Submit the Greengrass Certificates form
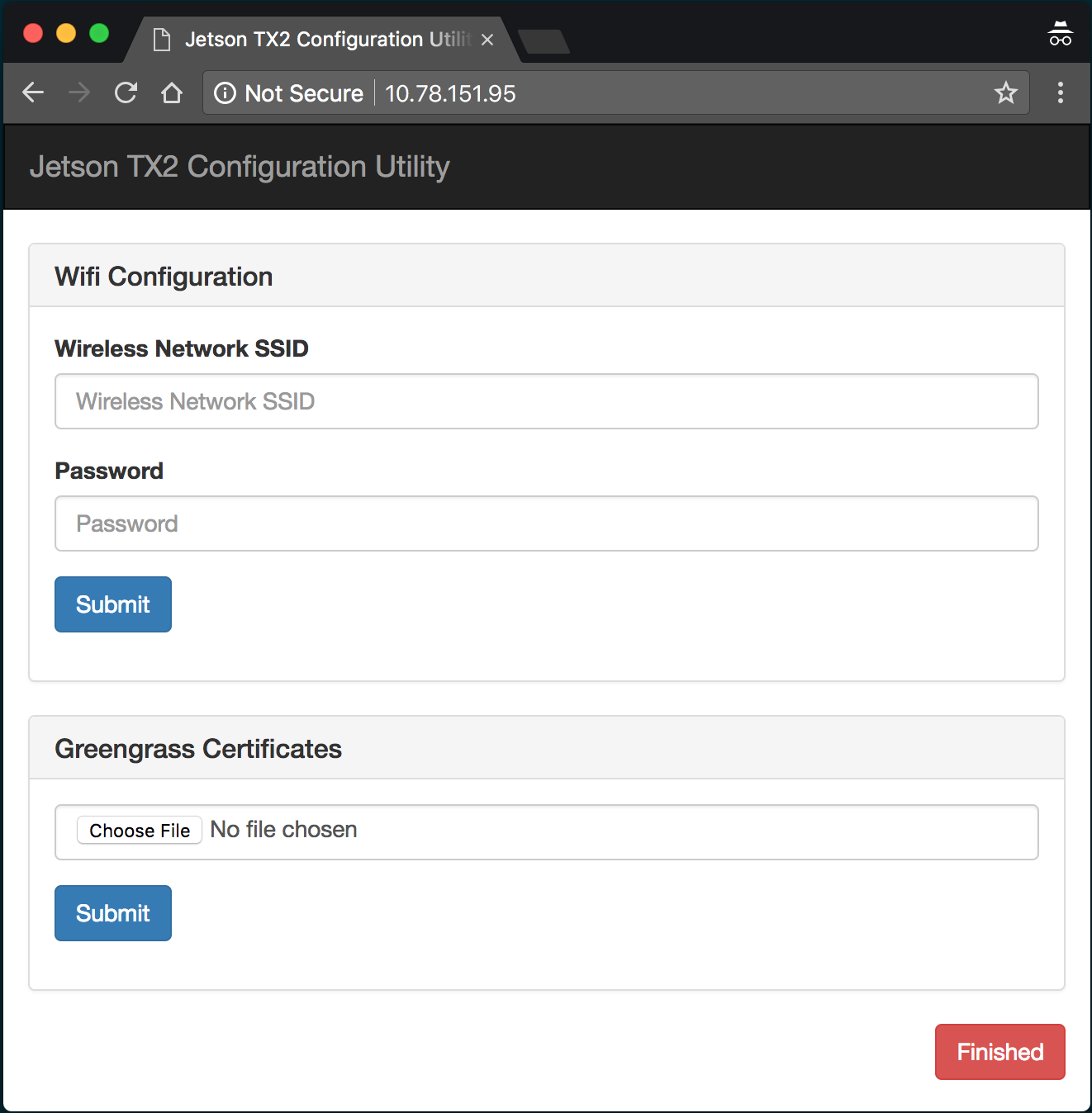1092x1113 pixels. point(113,913)
